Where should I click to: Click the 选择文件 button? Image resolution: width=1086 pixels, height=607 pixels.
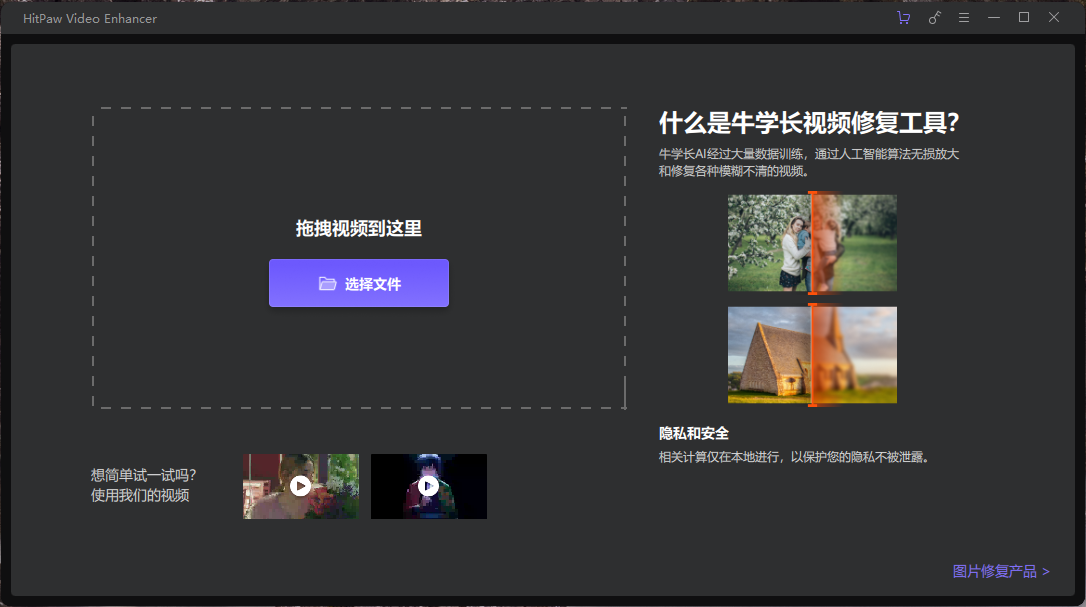click(x=359, y=283)
